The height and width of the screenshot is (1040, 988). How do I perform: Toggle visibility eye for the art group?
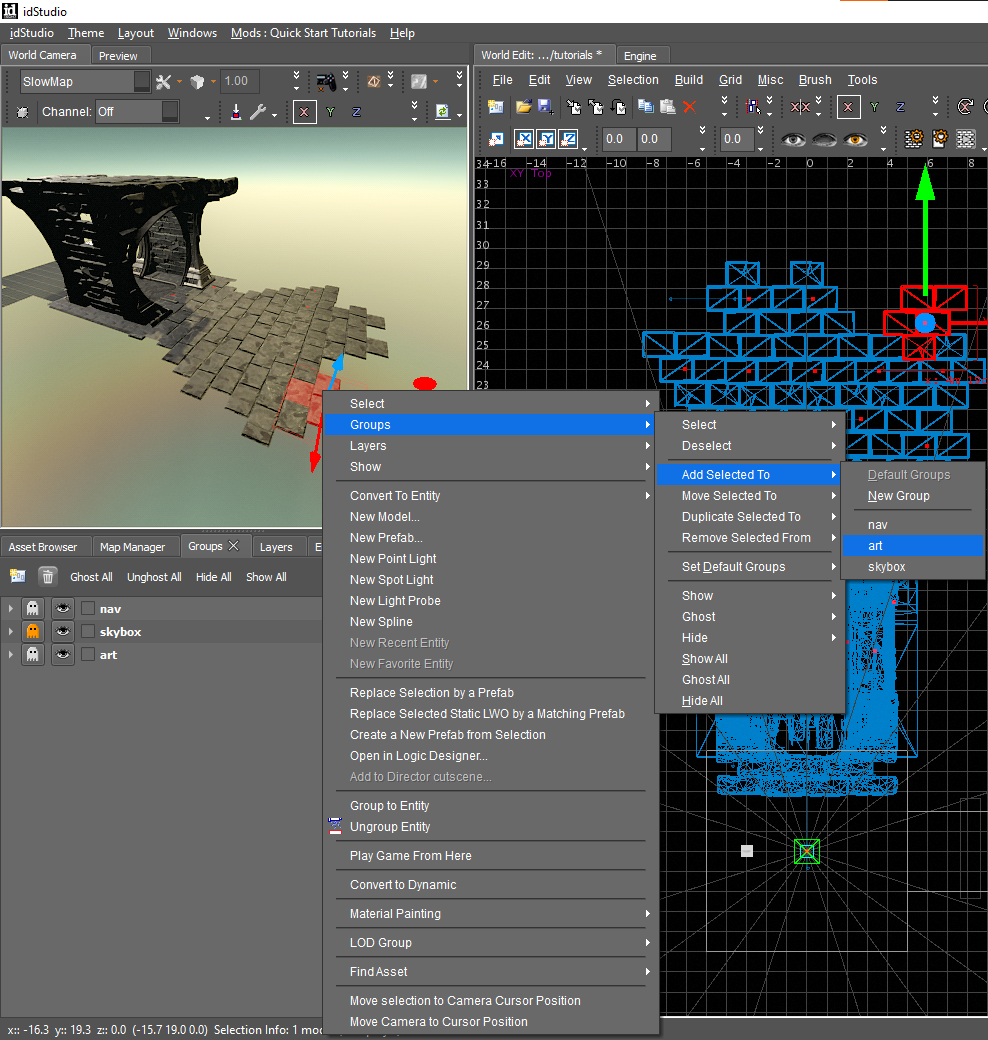pyautogui.click(x=63, y=654)
